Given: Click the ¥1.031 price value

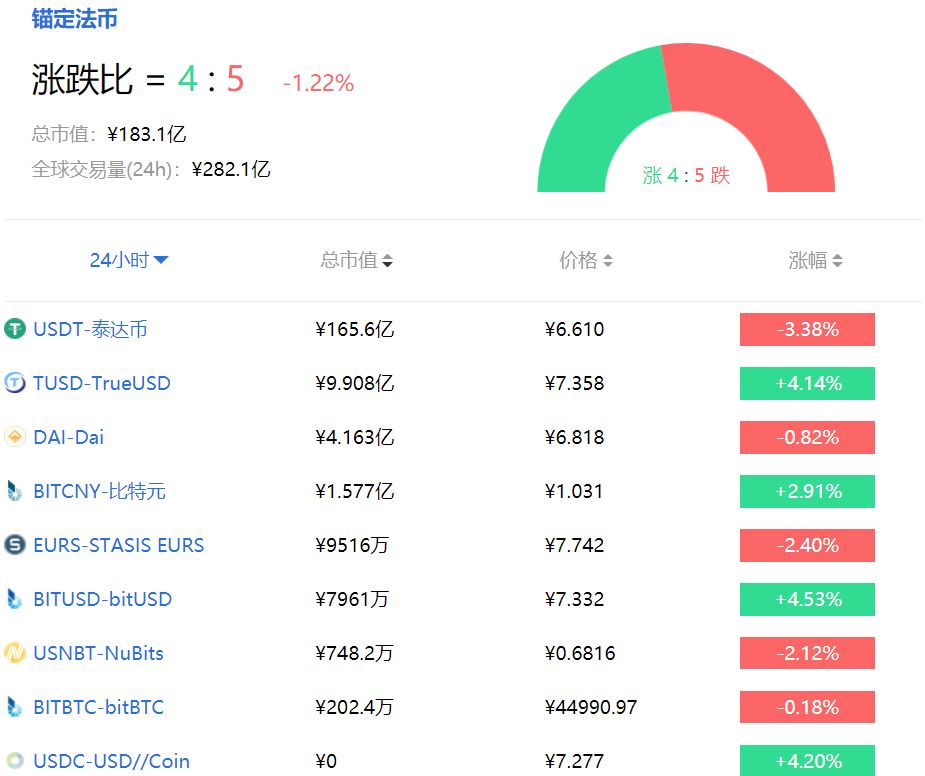Looking at the screenshot, I should click(x=574, y=491).
